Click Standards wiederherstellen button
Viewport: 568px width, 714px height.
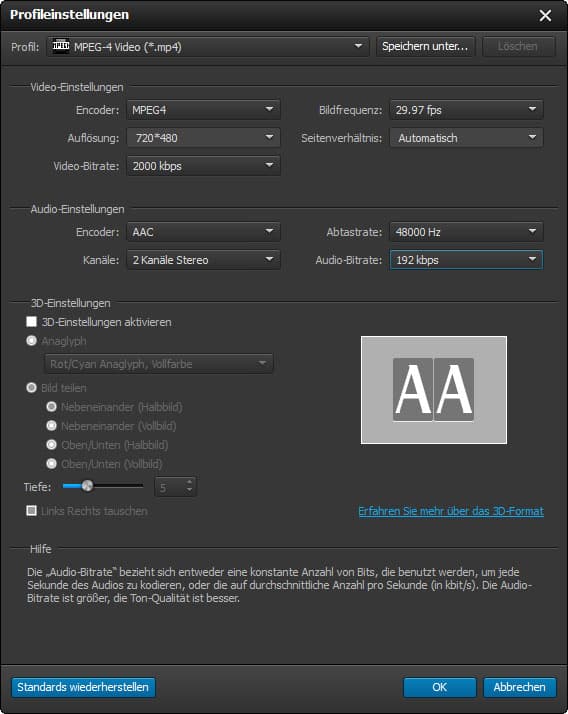point(83,687)
